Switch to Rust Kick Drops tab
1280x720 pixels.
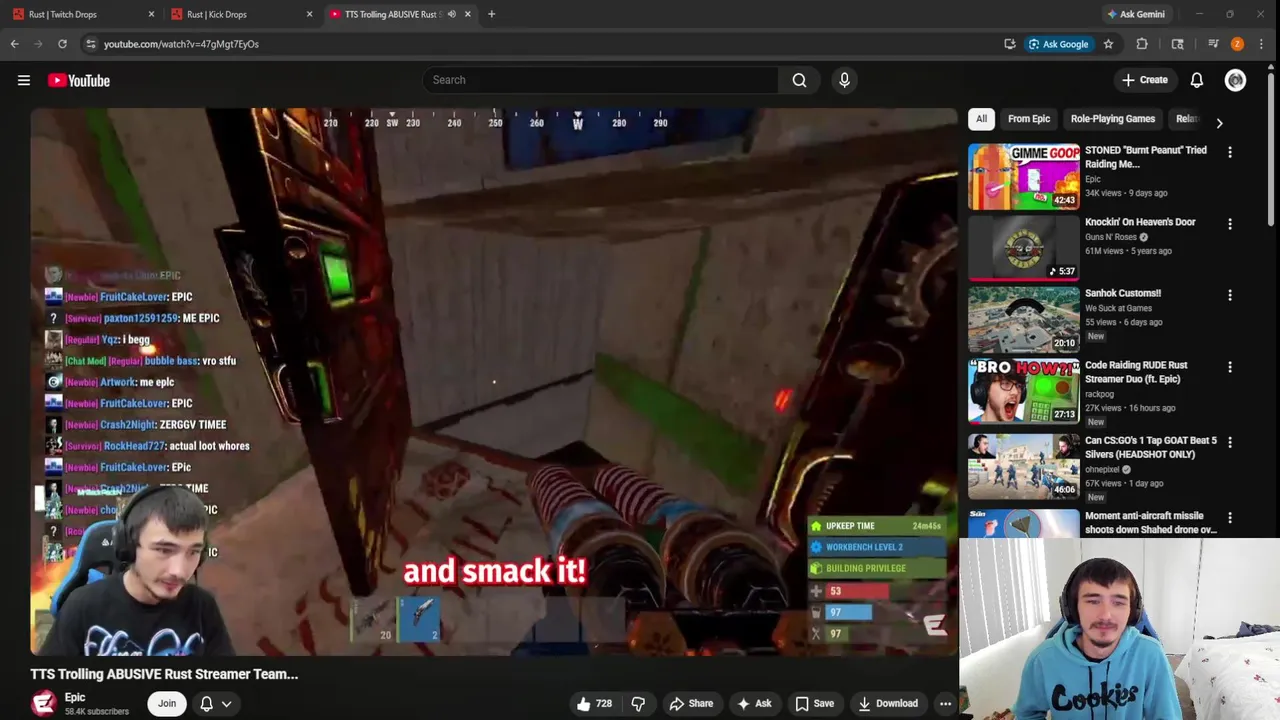click(x=236, y=14)
